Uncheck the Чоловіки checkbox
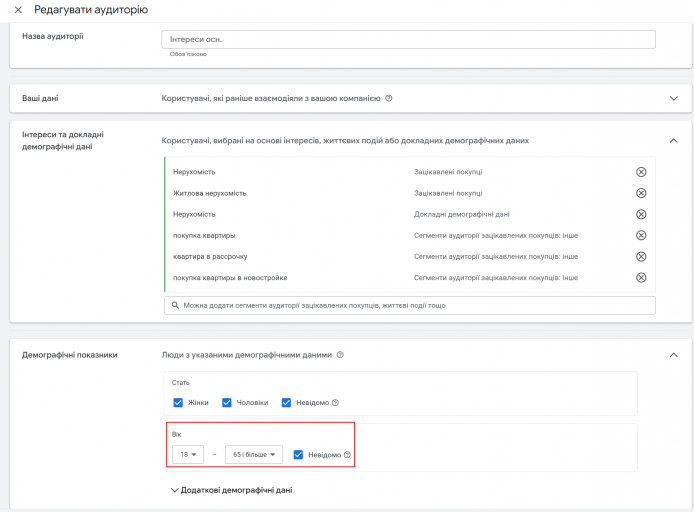Screen dimensions: 694x512 coord(227,403)
